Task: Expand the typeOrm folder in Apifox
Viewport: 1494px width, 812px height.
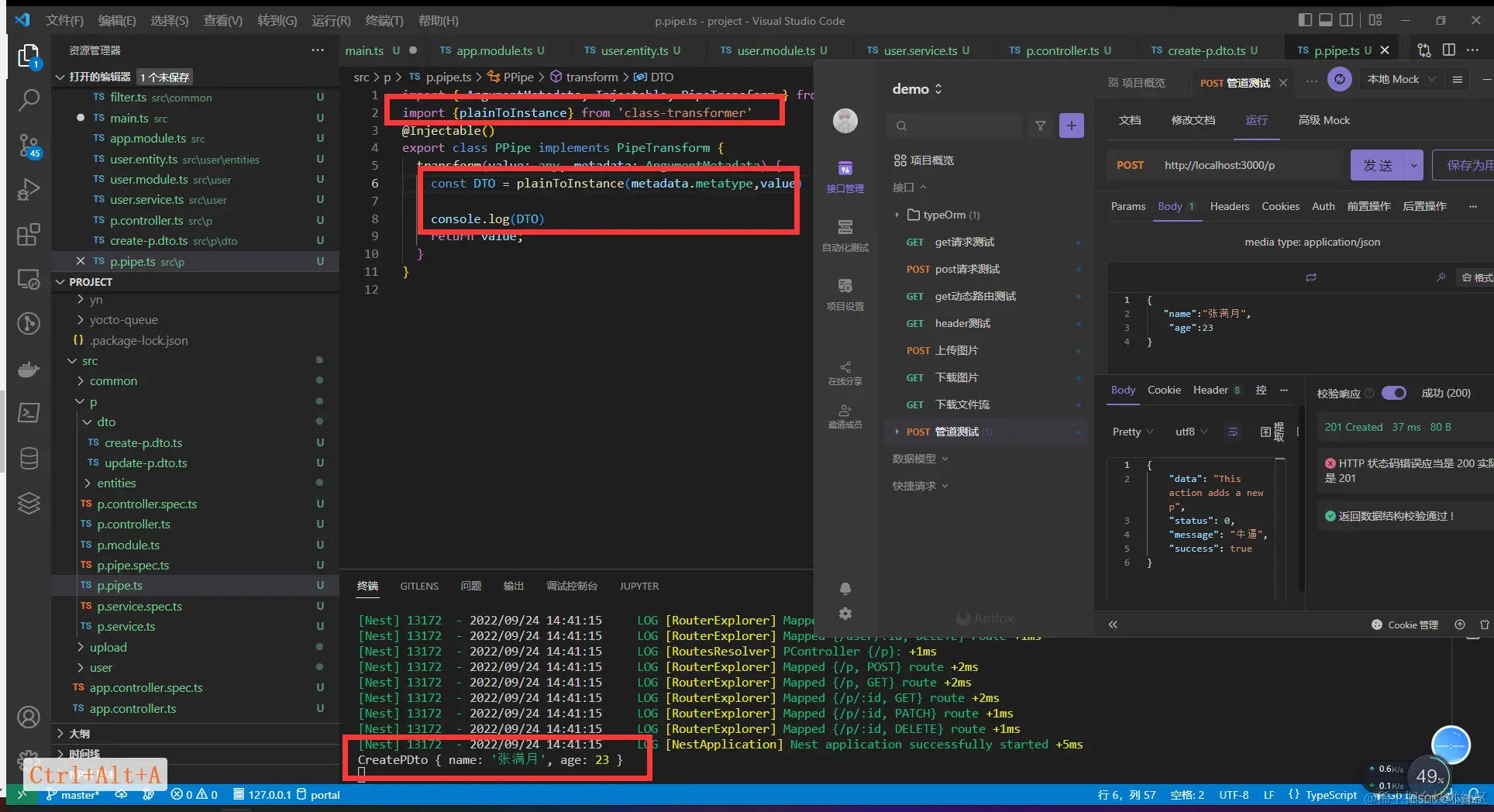Action: (897, 215)
